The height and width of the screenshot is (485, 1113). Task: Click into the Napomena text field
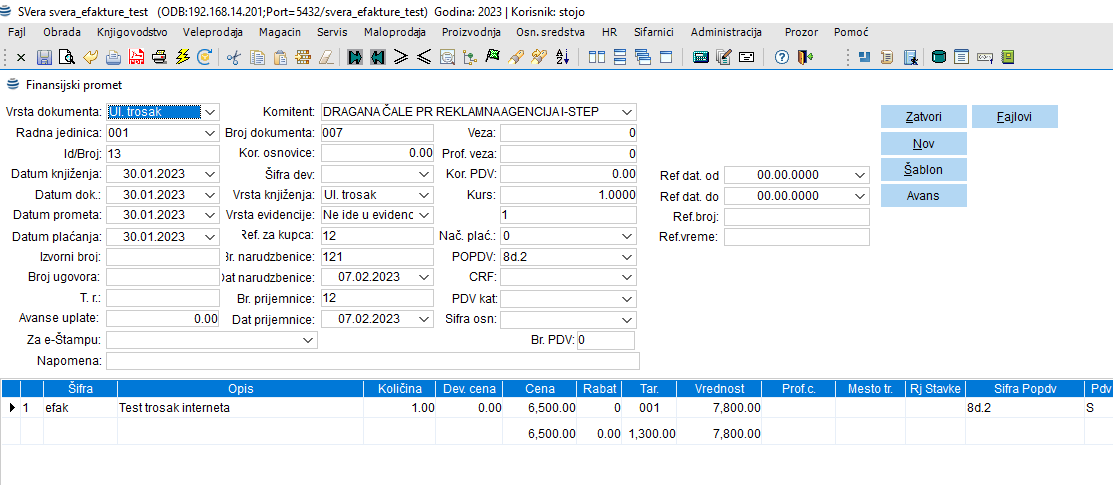[x=372, y=361]
